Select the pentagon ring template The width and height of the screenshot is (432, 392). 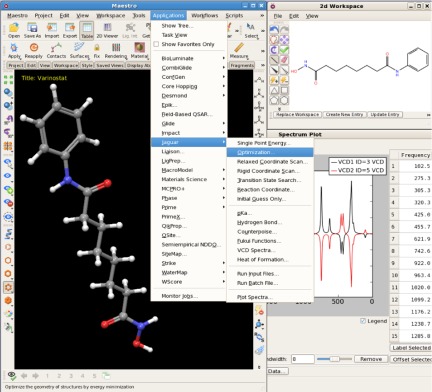tap(274, 100)
